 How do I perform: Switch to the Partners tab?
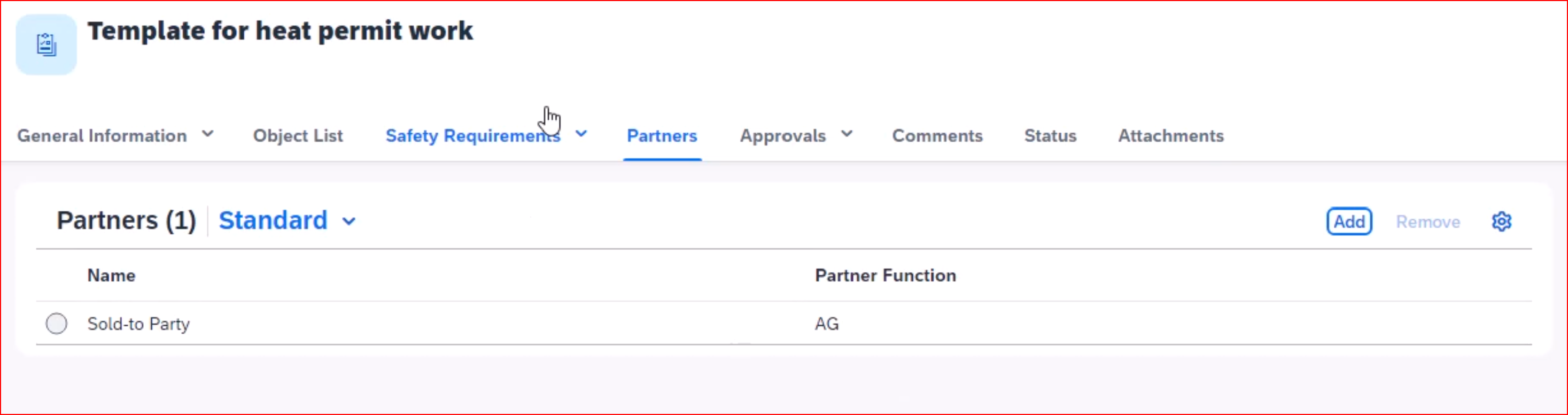662,135
